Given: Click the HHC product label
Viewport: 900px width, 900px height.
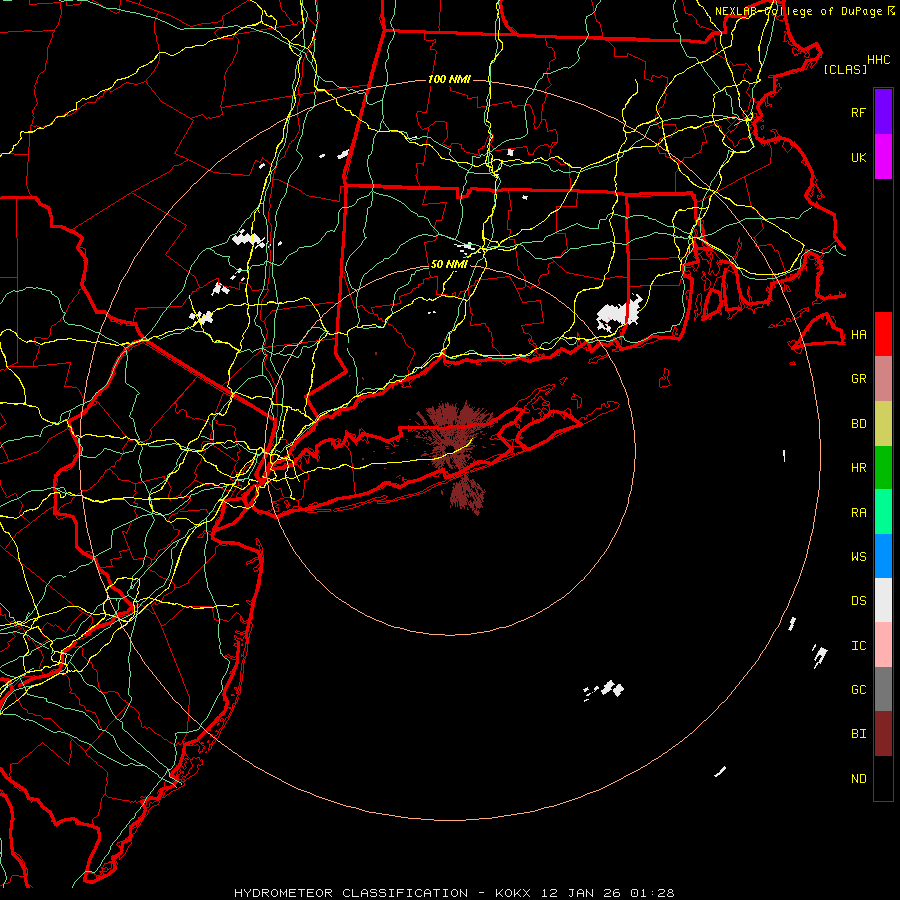Looking at the screenshot, I should [x=878, y=60].
